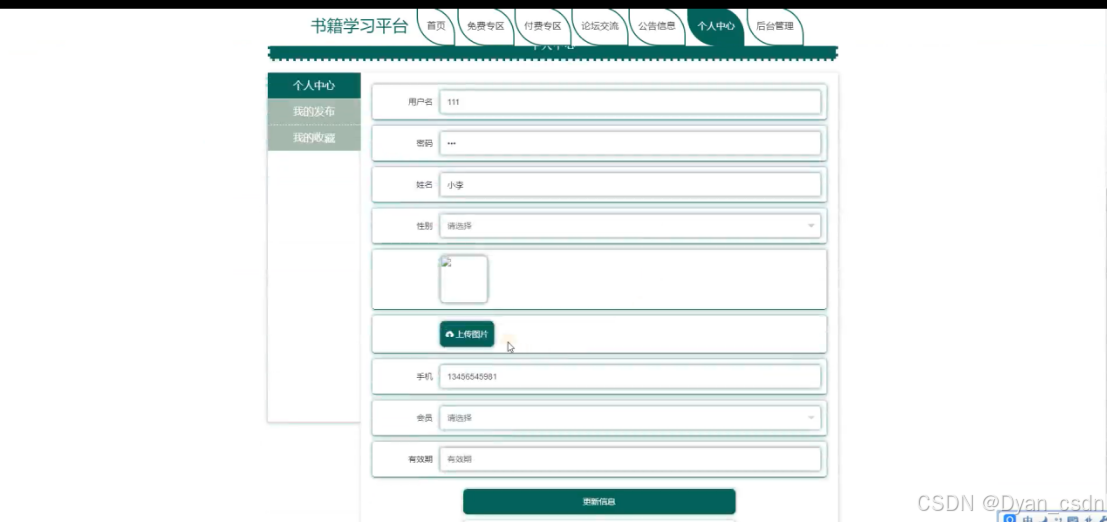This screenshot has width=1108, height=523.
Task: Click the 书籍学习平台 site title
Action: coord(360,27)
